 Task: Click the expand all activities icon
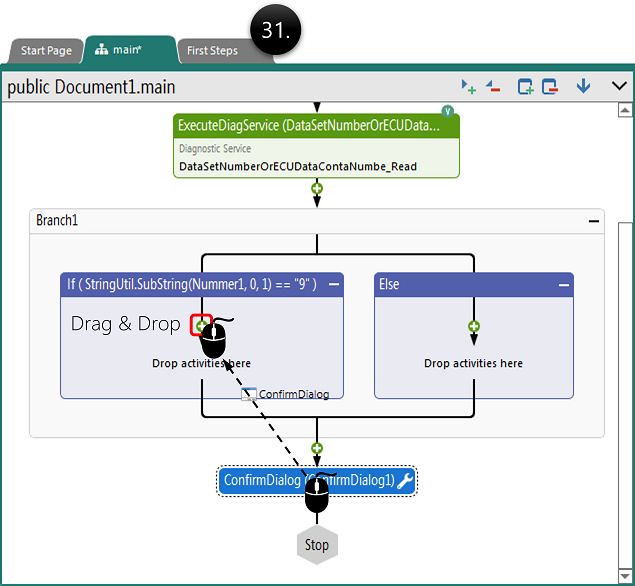tap(467, 87)
